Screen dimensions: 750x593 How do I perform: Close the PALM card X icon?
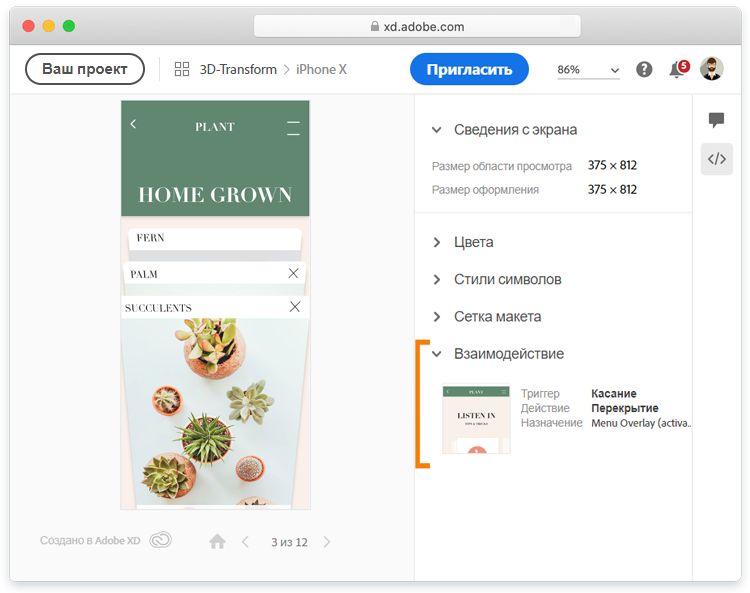[x=293, y=273]
